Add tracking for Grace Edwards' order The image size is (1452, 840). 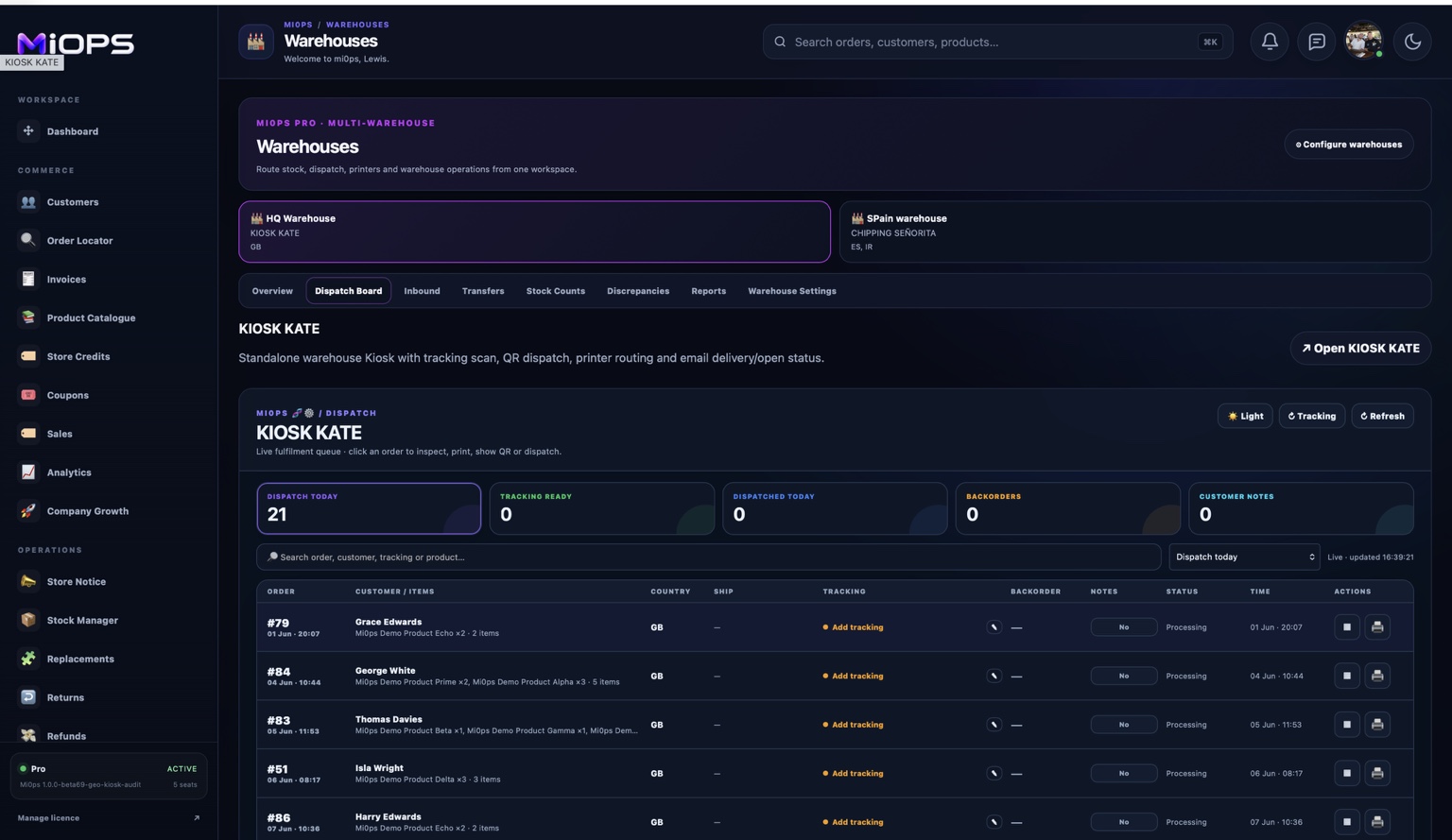click(854, 627)
